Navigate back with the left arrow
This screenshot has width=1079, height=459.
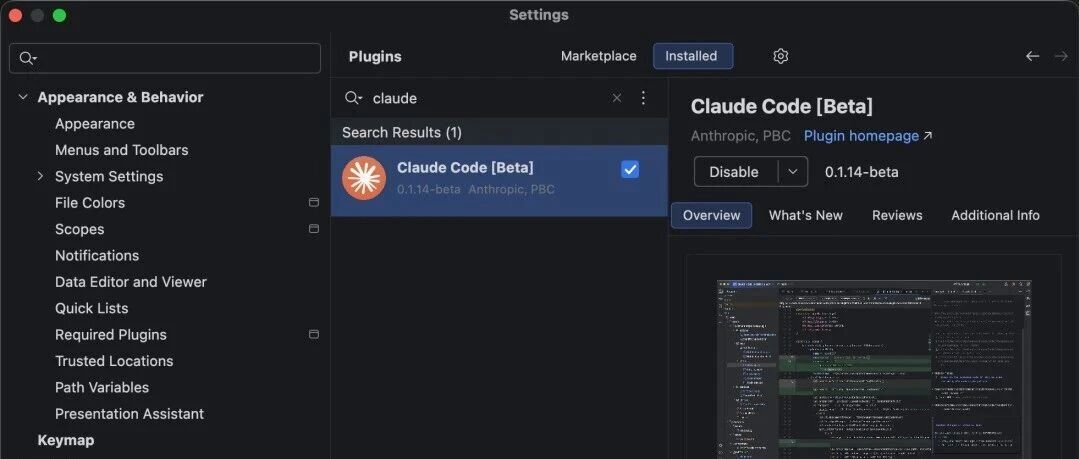(x=1032, y=56)
